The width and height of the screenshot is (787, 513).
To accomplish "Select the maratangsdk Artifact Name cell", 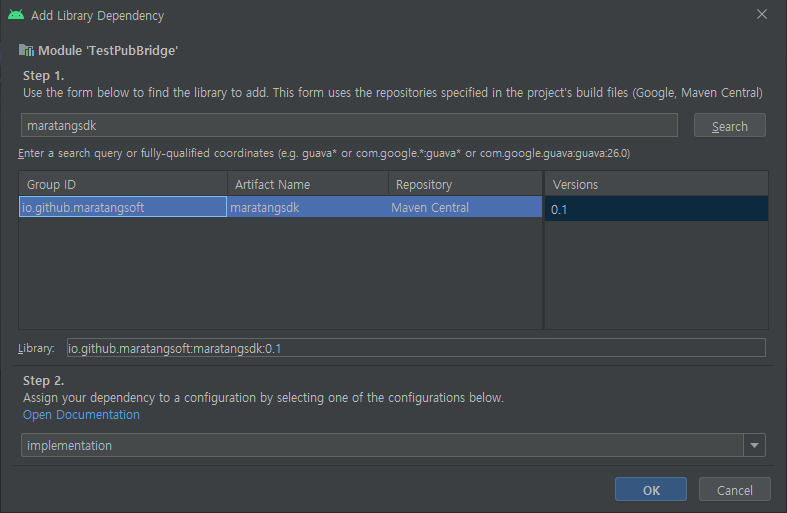I will pos(308,207).
